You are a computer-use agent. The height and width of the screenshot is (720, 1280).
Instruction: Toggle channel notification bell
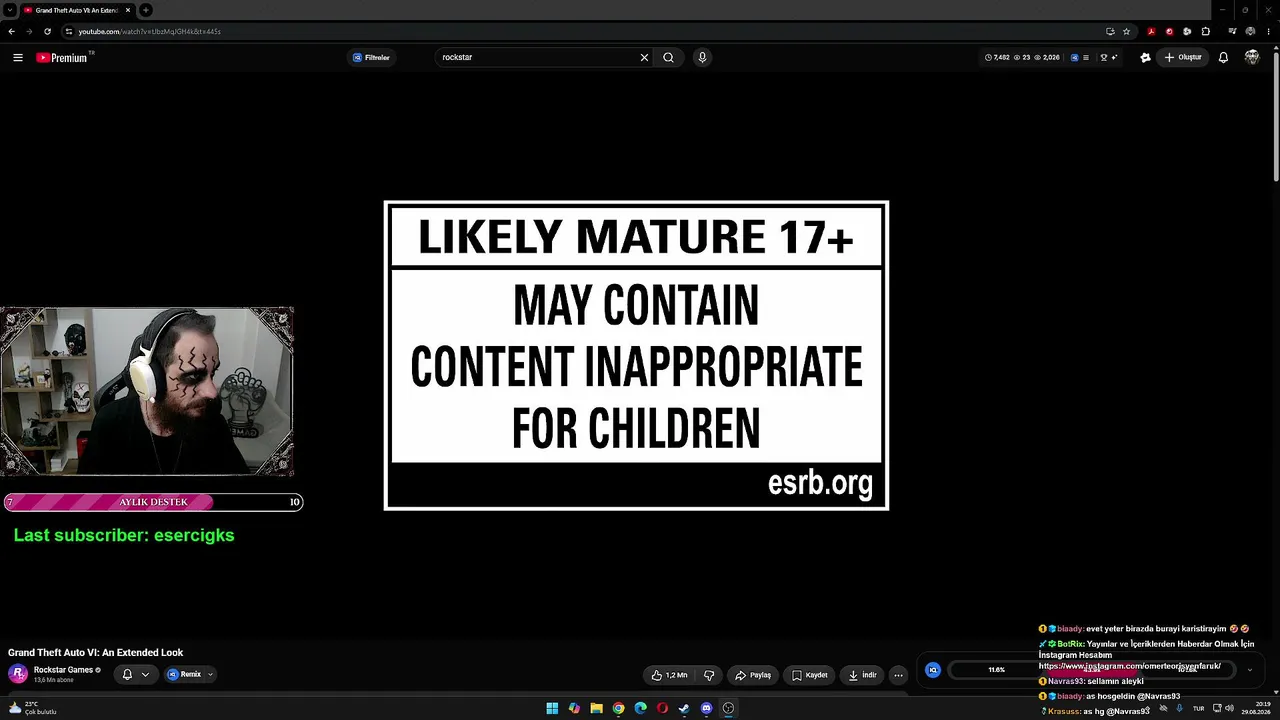[127, 674]
